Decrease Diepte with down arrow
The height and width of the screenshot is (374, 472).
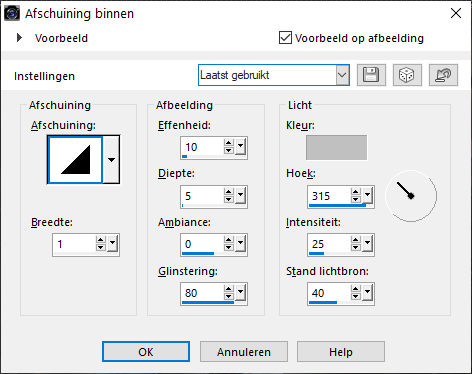pyautogui.click(x=228, y=199)
